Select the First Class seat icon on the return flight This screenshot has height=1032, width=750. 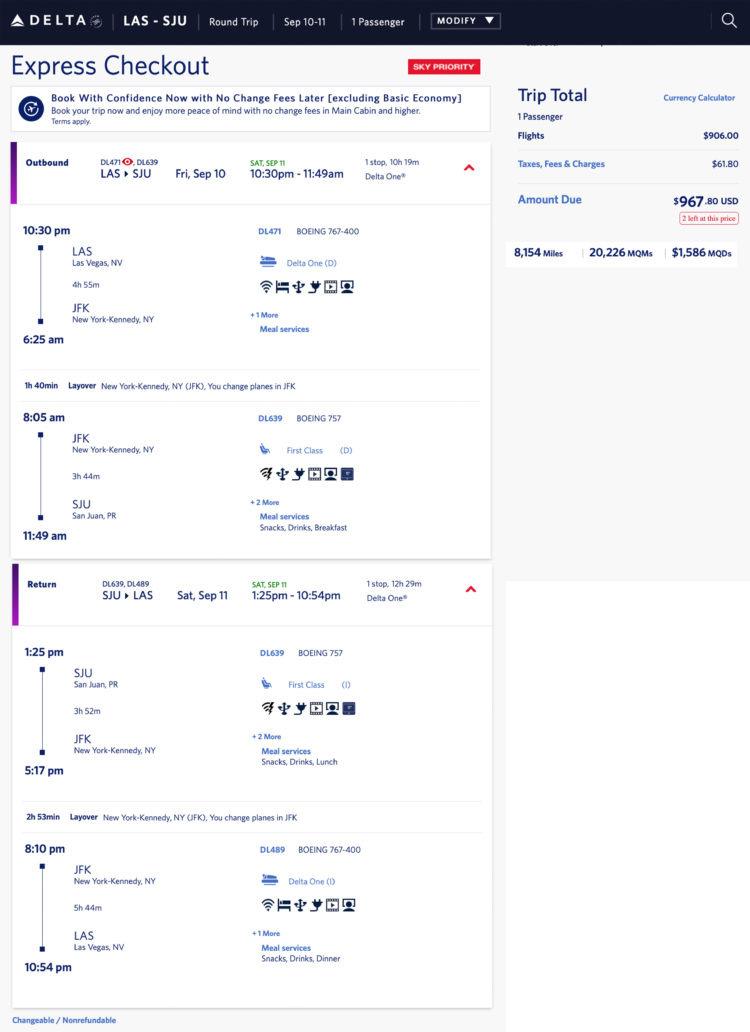(x=264, y=684)
